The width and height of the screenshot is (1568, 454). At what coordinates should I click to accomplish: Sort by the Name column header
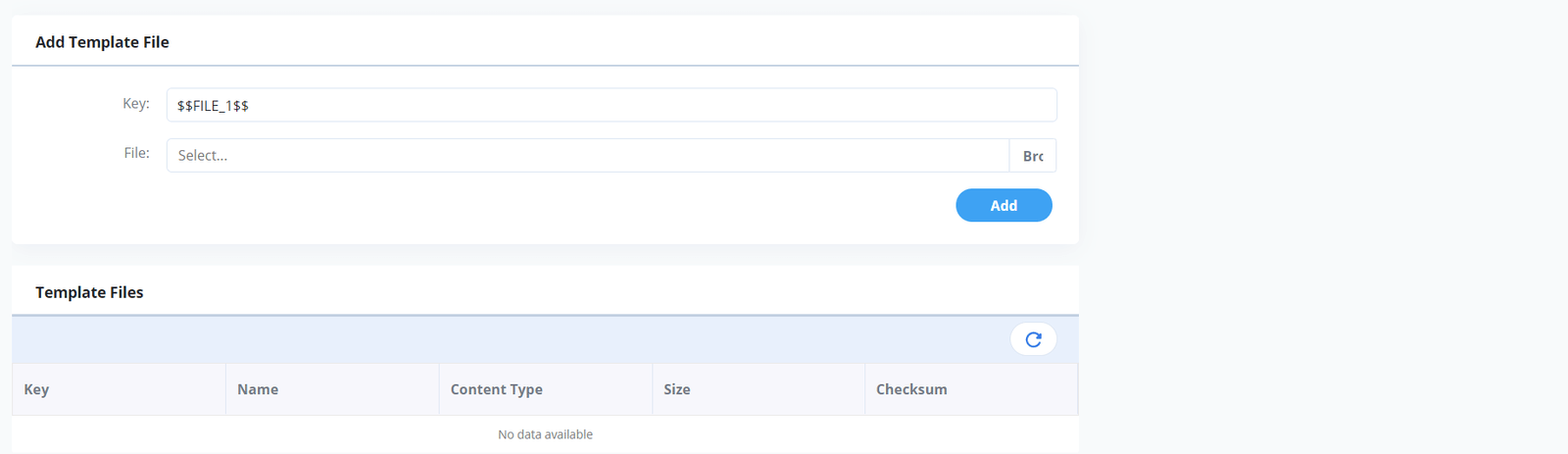coord(258,389)
